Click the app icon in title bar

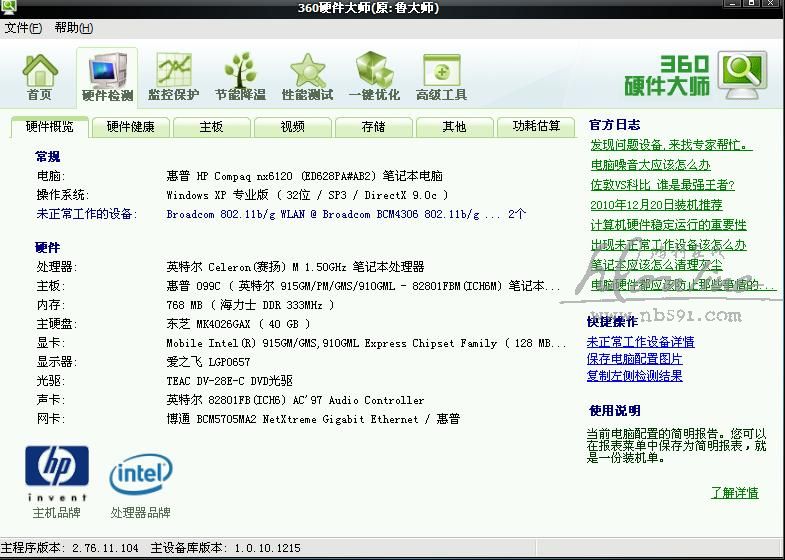tap(9, 7)
